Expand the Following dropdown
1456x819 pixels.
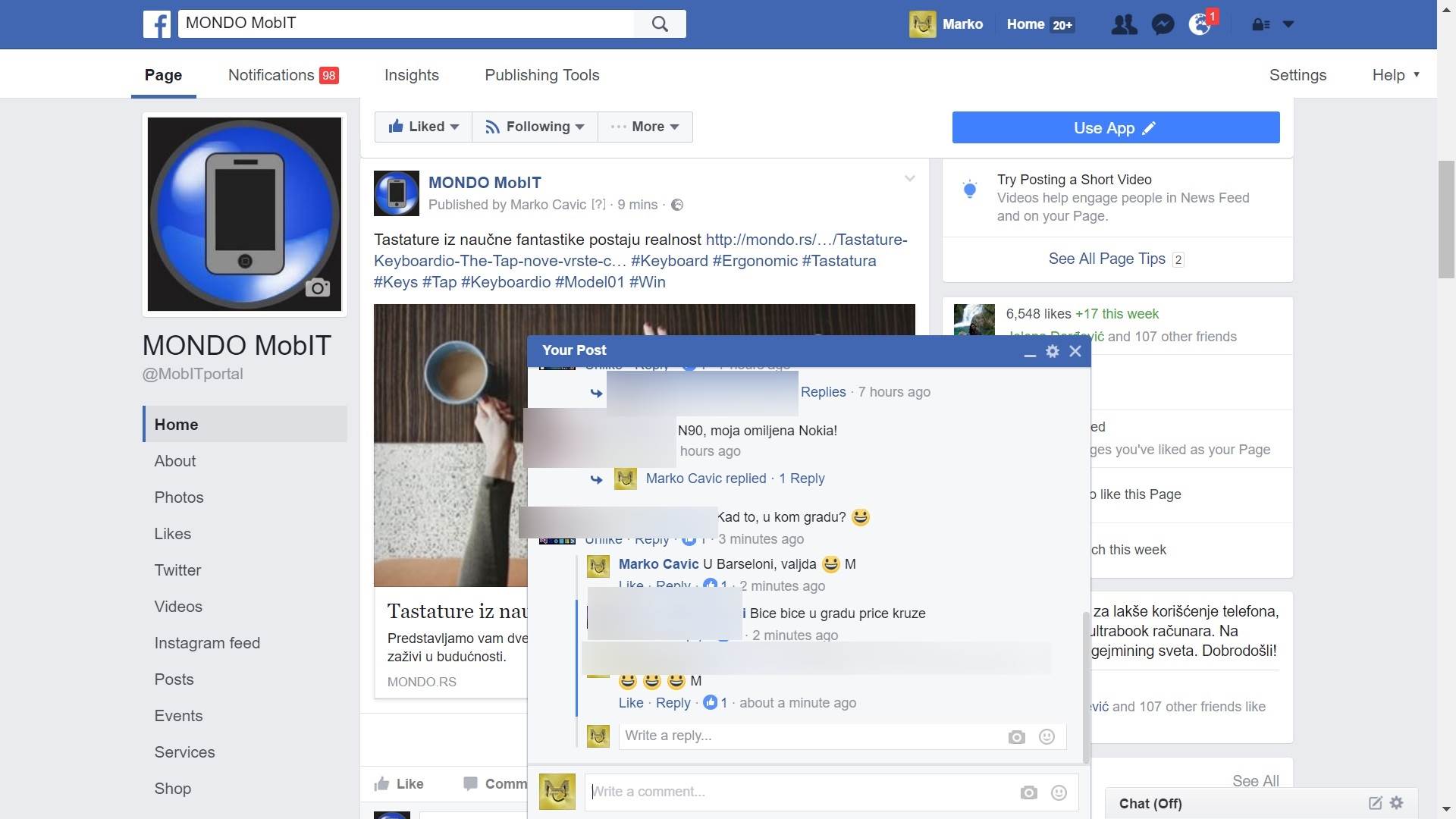[535, 127]
